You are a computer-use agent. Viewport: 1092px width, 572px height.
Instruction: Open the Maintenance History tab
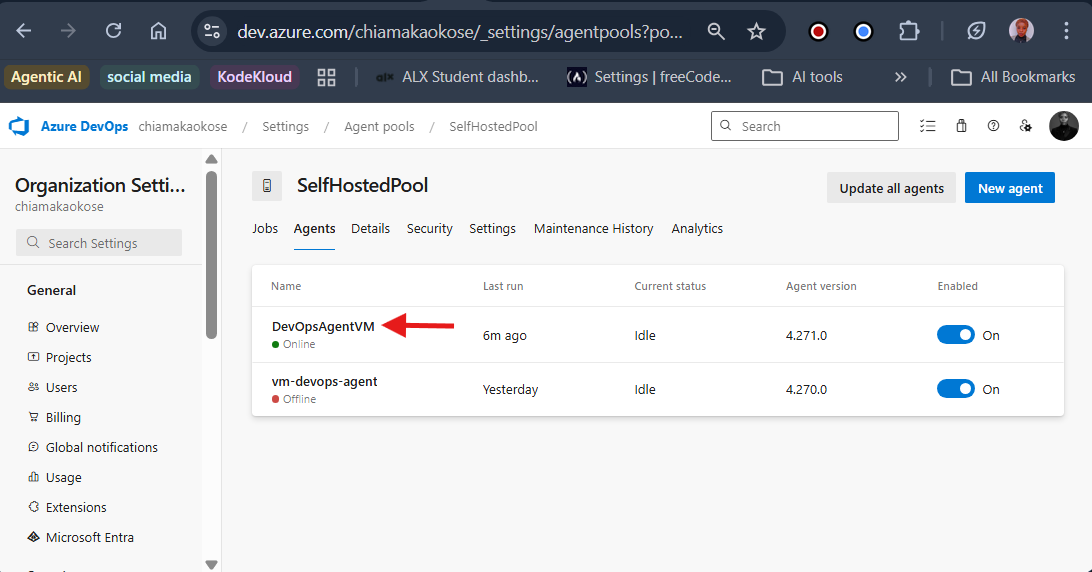click(x=593, y=229)
